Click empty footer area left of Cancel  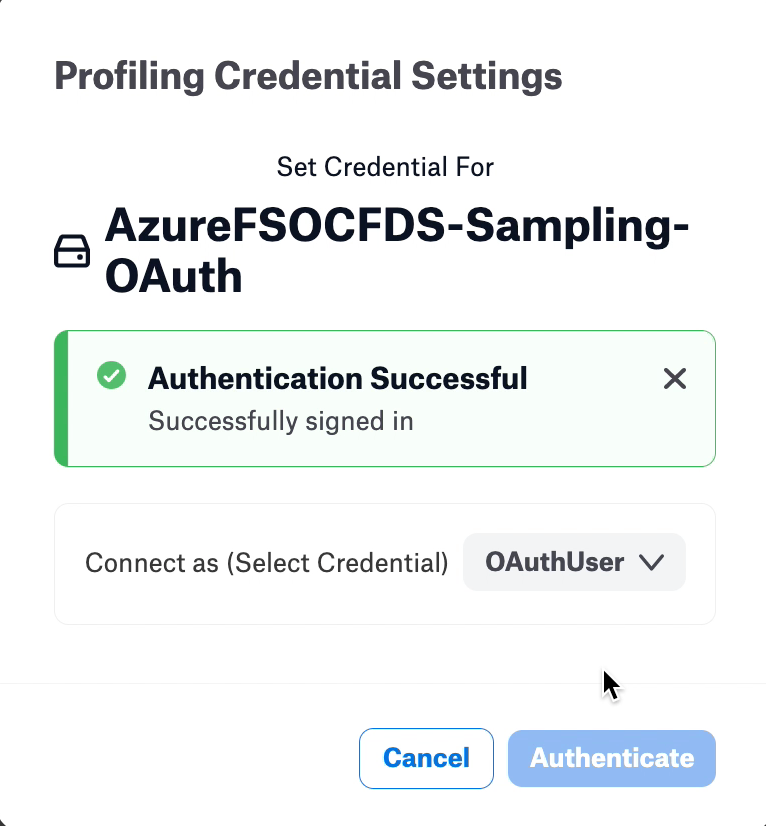pos(179,758)
